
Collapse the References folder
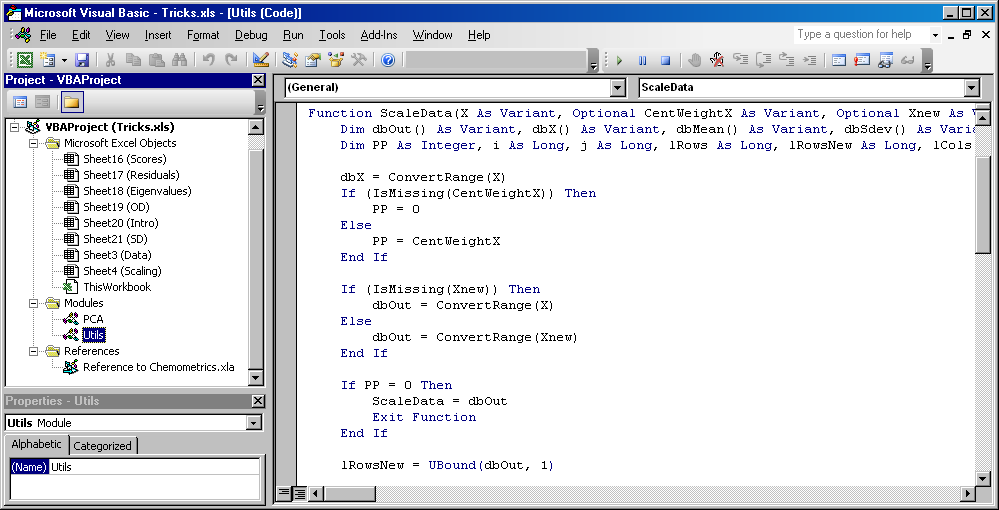point(34,351)
